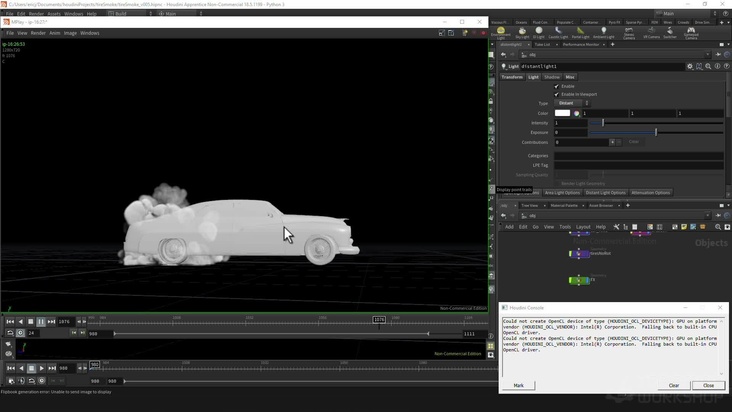Click the parameter gear settings icon
732x412 pixels.
pos(689,66)
